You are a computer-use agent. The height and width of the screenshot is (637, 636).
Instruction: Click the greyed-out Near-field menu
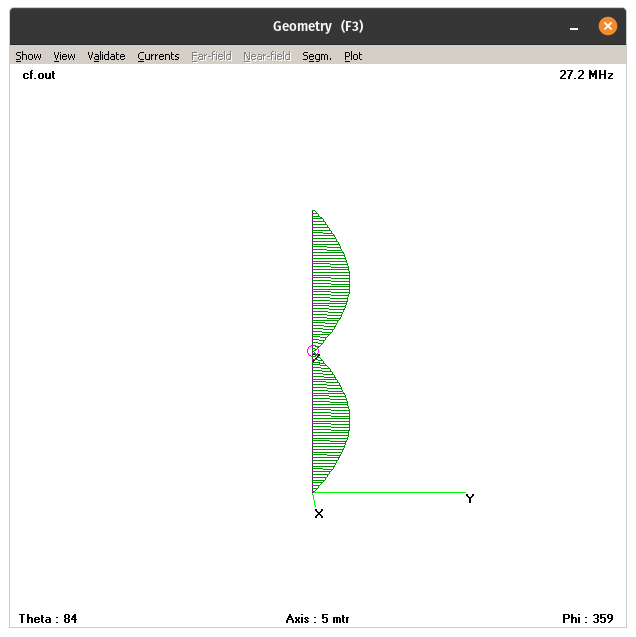click(267, 56)
